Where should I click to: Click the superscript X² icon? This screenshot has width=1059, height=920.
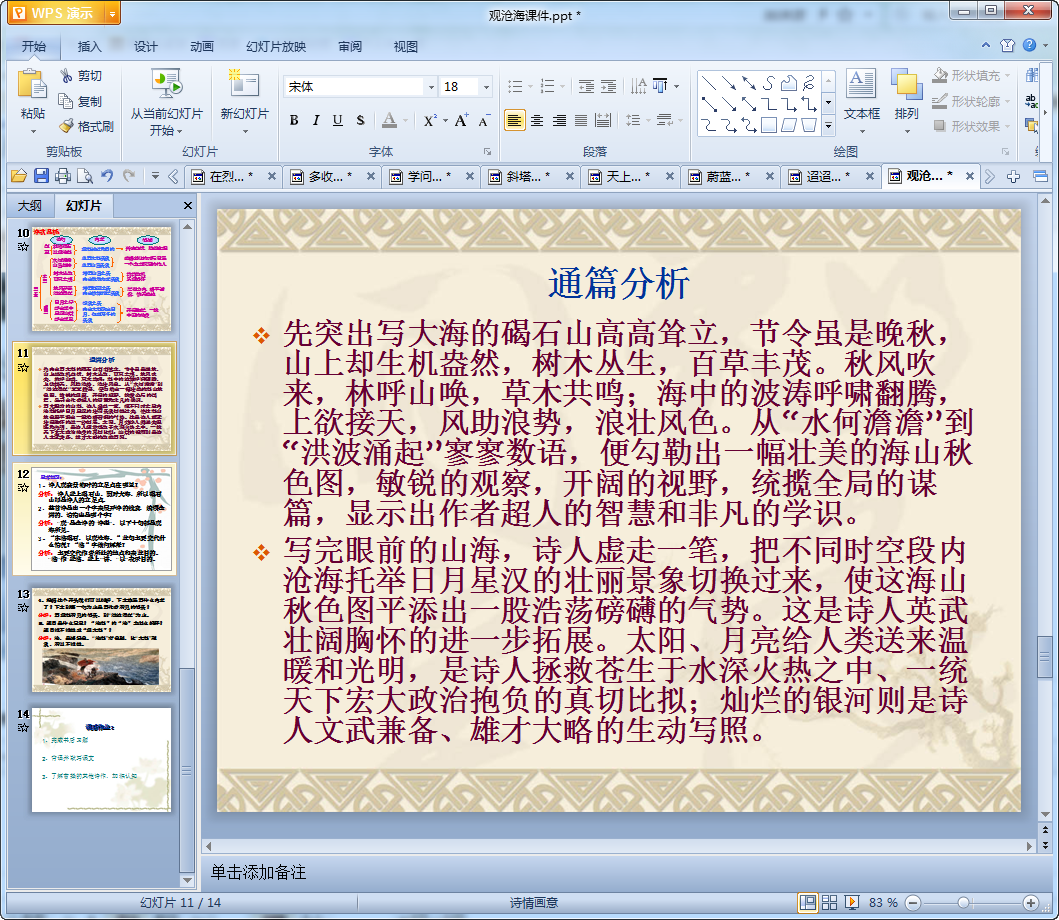pos(430,121)
